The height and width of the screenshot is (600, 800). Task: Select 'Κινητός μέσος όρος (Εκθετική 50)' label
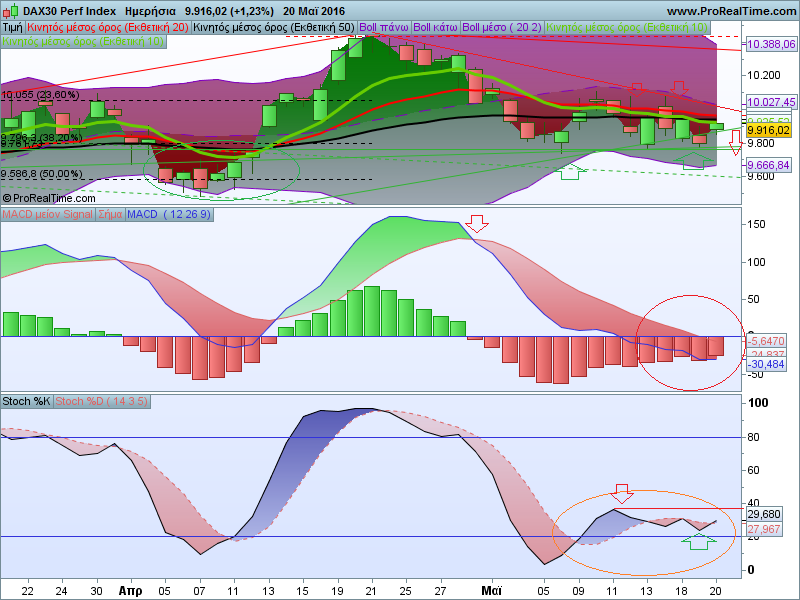(273, 28)
